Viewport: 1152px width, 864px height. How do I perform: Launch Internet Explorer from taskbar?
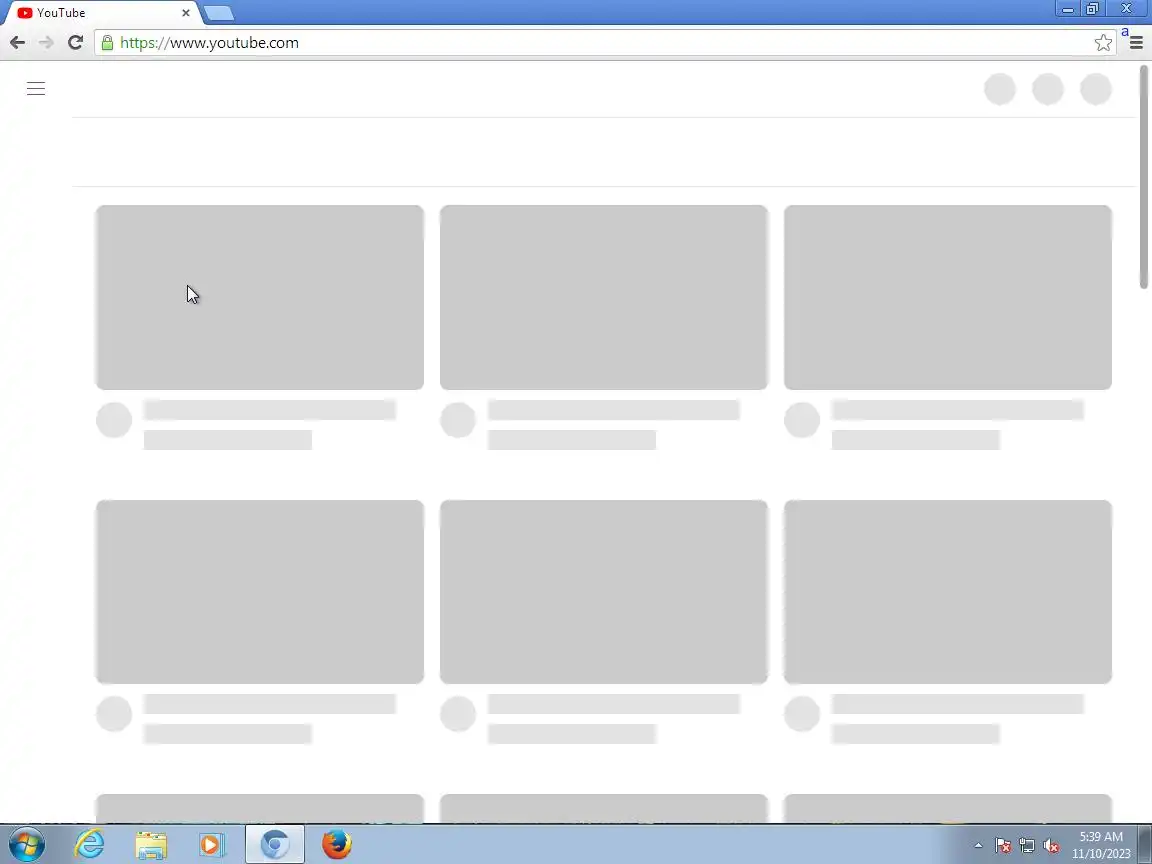90,845
